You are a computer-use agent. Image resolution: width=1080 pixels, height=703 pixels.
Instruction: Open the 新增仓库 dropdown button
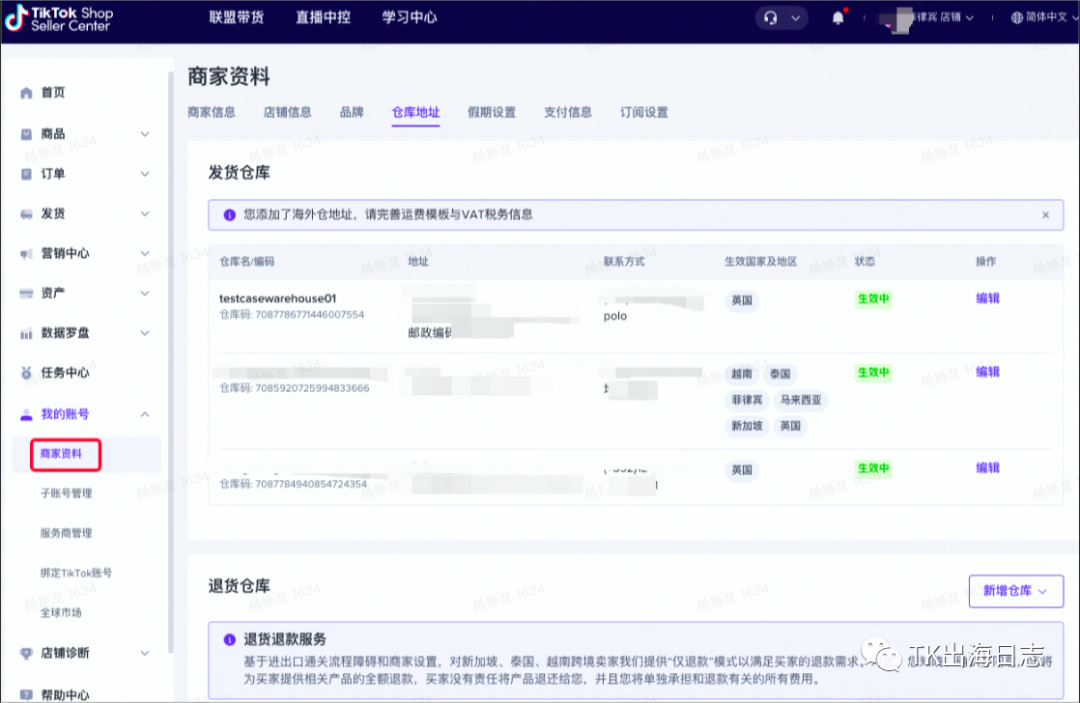pos(1016,591)
